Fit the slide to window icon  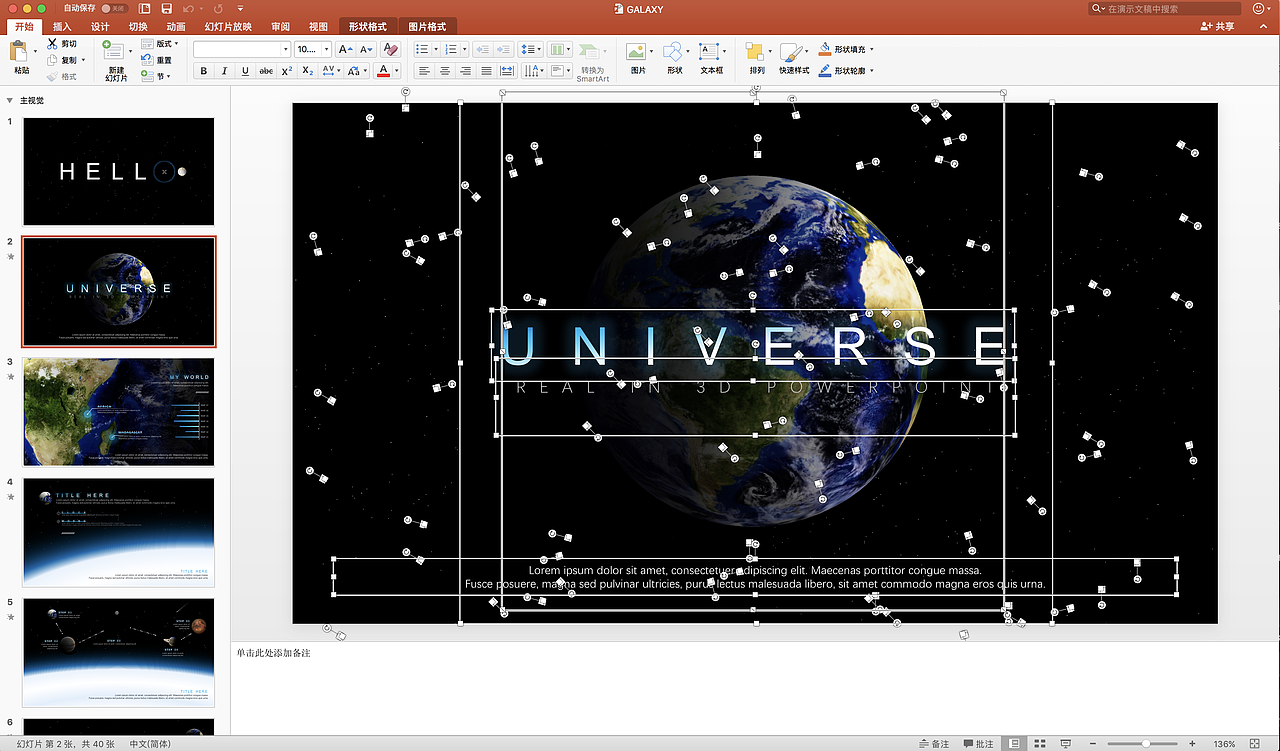(1254, 744)
